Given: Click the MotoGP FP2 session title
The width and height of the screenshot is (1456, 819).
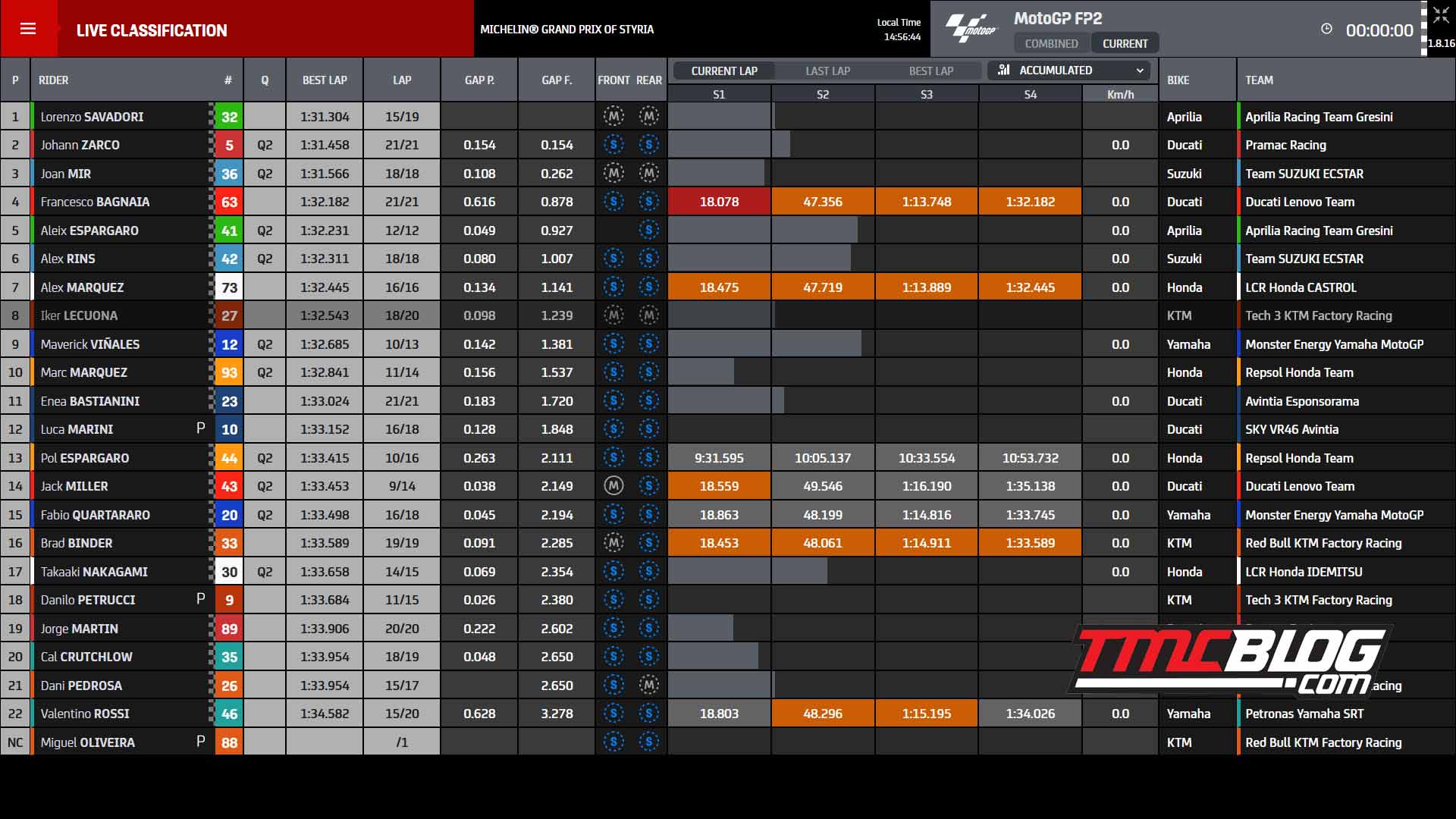Looking at the screenshot, I should 1058,18.
